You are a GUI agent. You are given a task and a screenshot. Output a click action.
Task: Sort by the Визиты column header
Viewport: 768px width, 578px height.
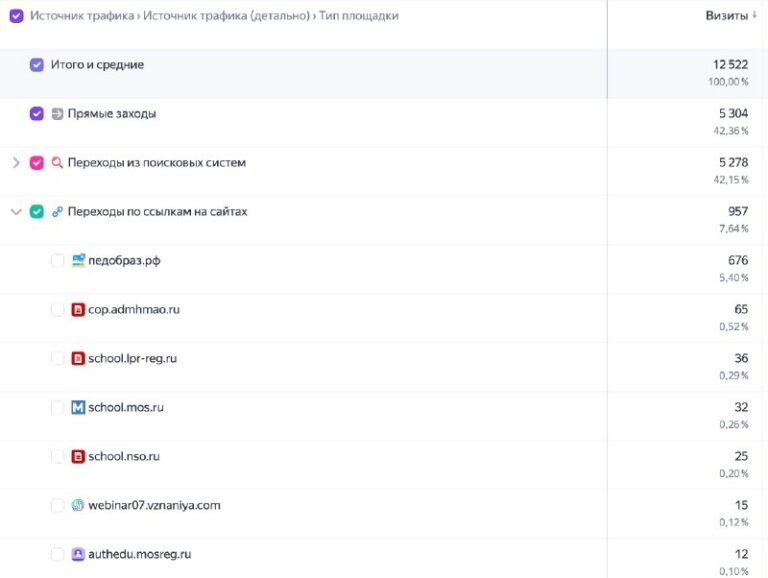(x=726, y=16)
